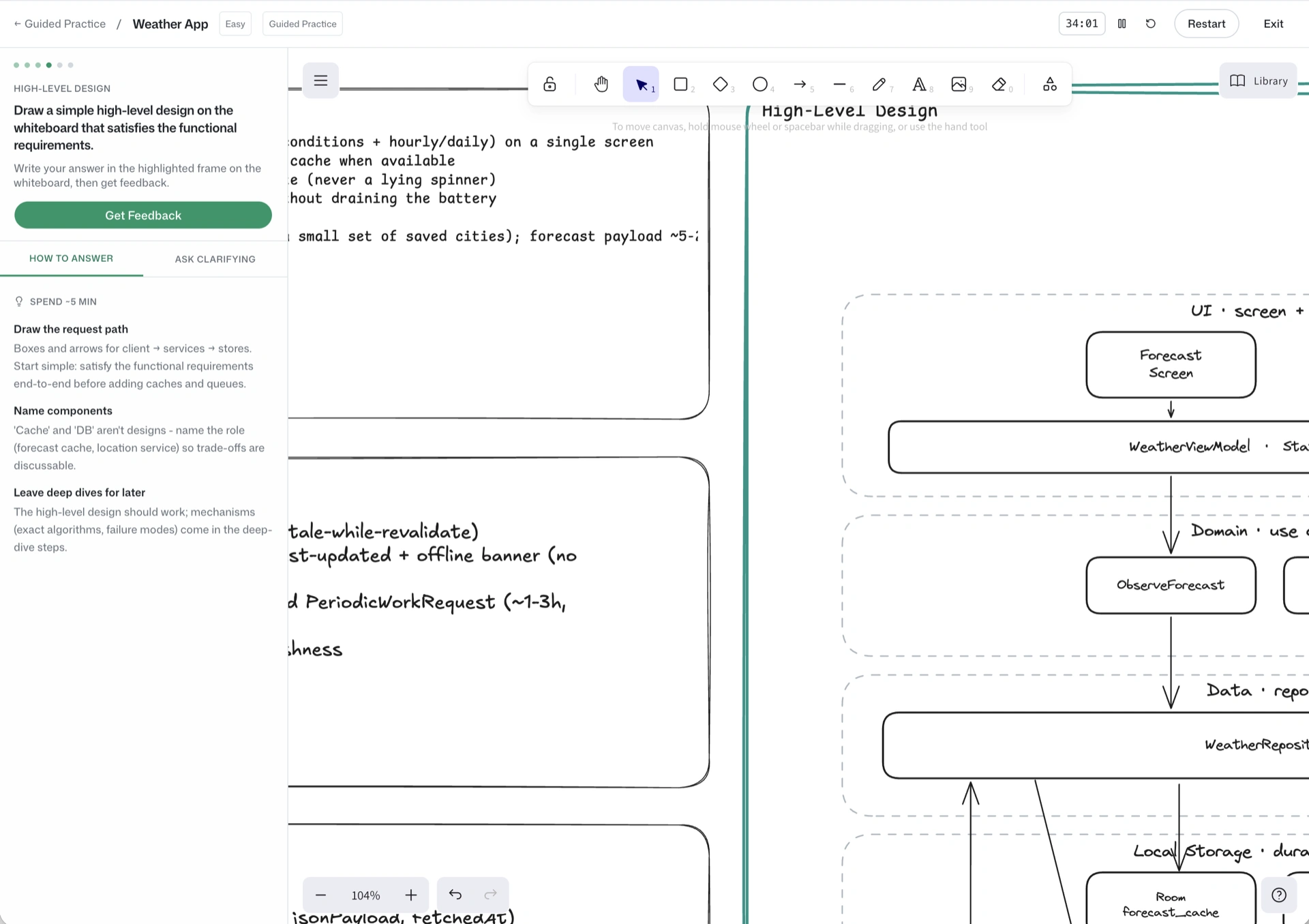Screen dimensions: 1309x924
Task: Click the fourth progress step dot
Action: pos(48,65)
